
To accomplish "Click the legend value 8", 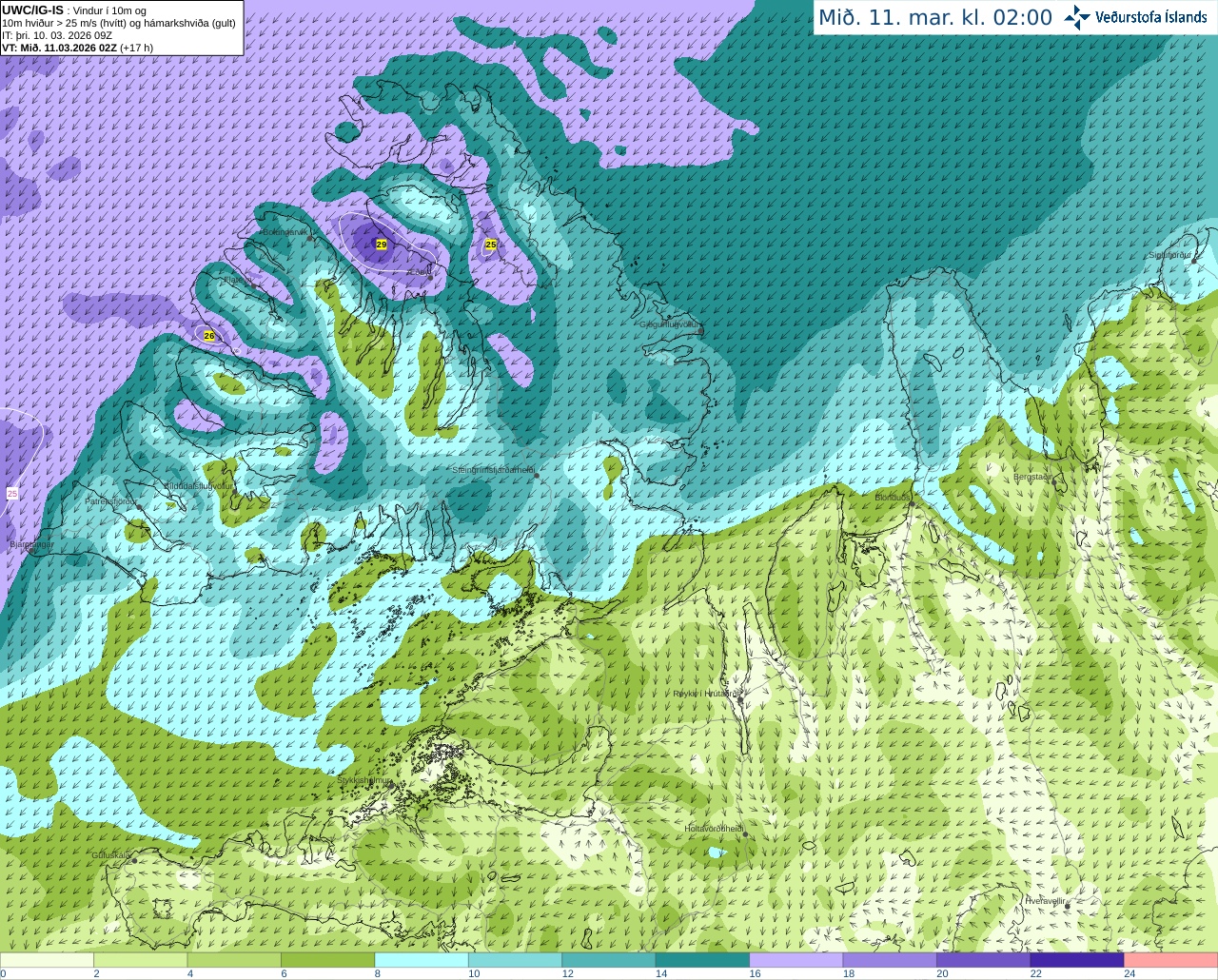I will [x=378, y=973].
